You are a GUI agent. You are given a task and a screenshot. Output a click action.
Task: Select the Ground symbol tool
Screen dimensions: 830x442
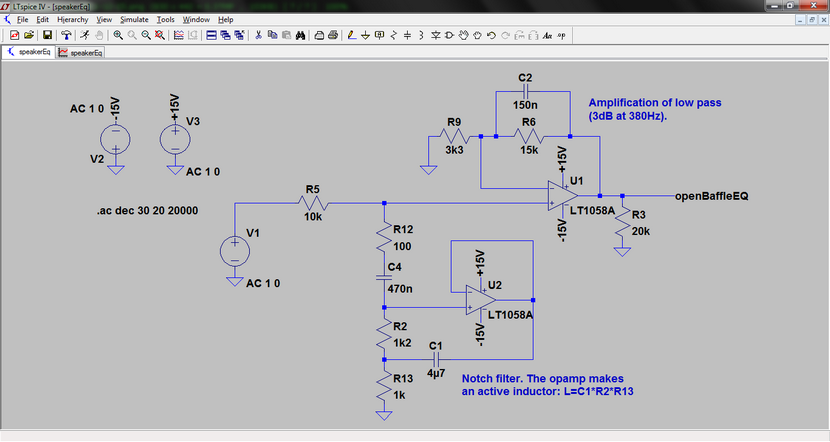point(366,35)
